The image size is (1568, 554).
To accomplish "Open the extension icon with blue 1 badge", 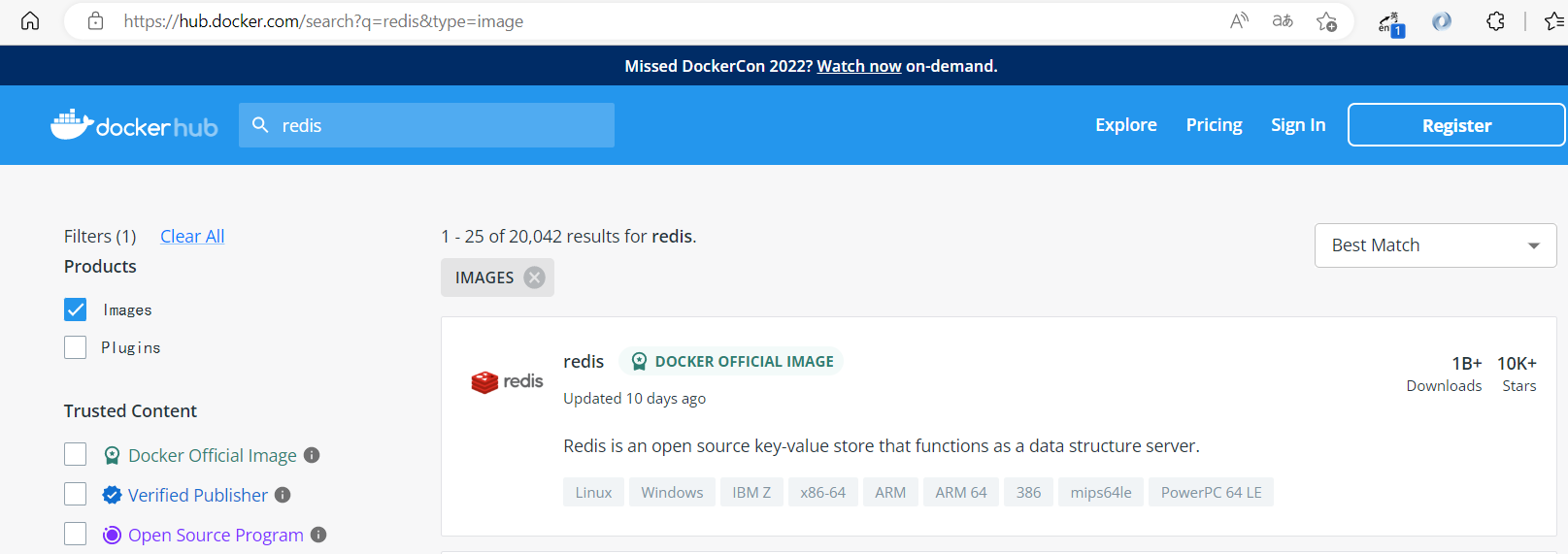I will point(1390,23).
